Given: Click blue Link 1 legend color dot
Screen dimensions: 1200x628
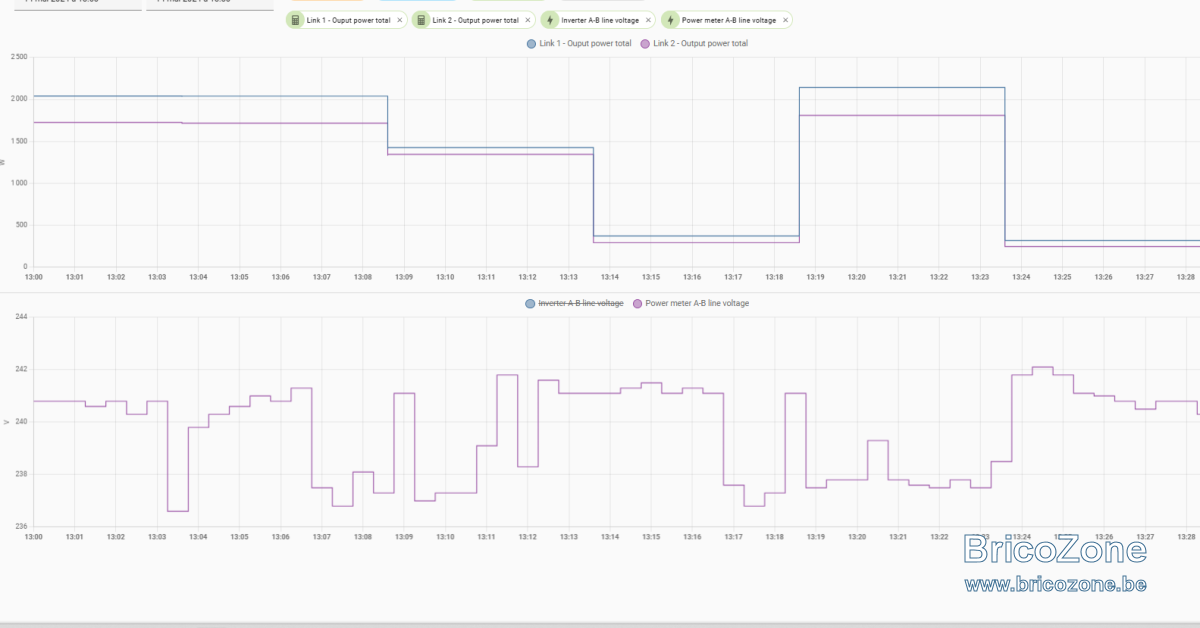Looking at the screenshot, I should (x=531, y=43).
